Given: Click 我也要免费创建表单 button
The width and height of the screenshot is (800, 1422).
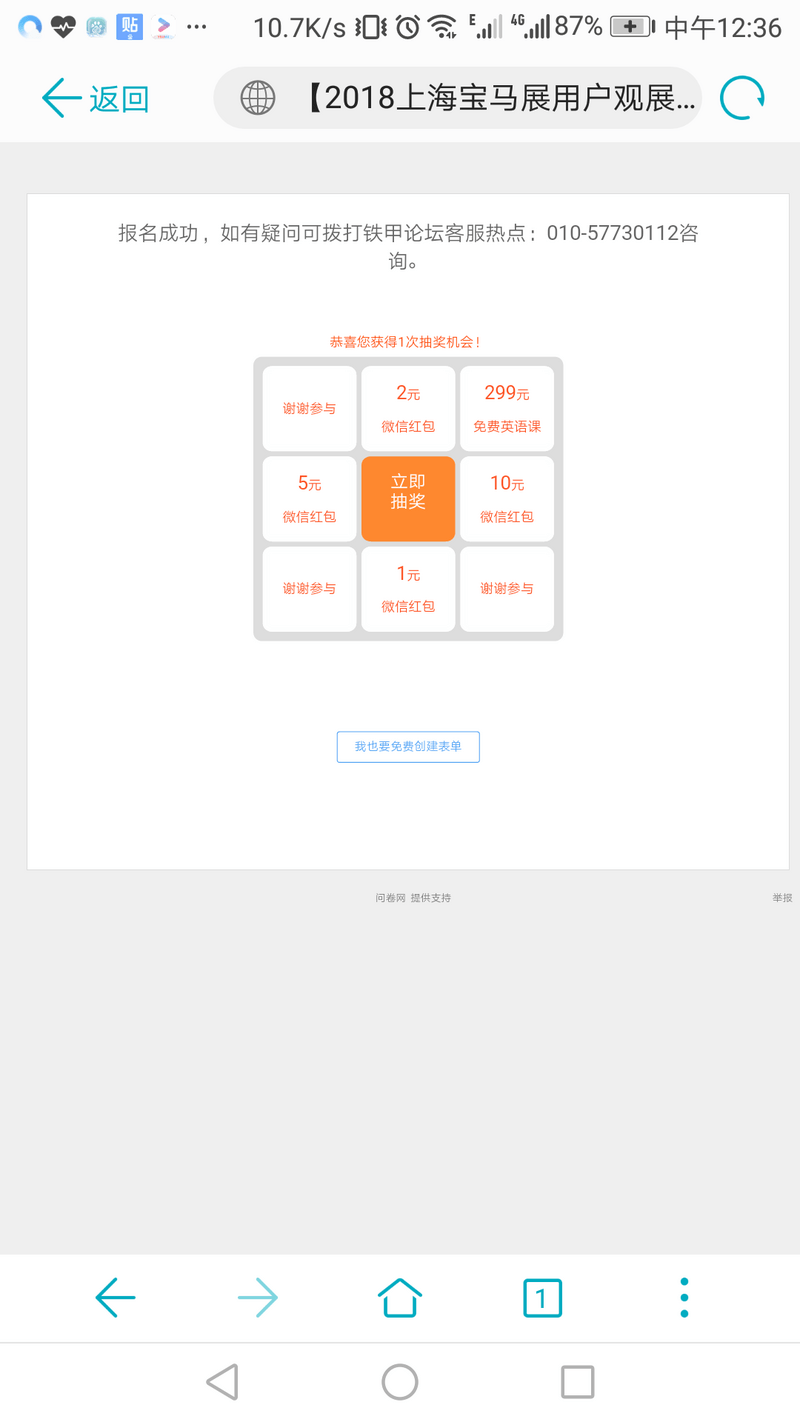Looking at the screenshot, I should [408, 747].
